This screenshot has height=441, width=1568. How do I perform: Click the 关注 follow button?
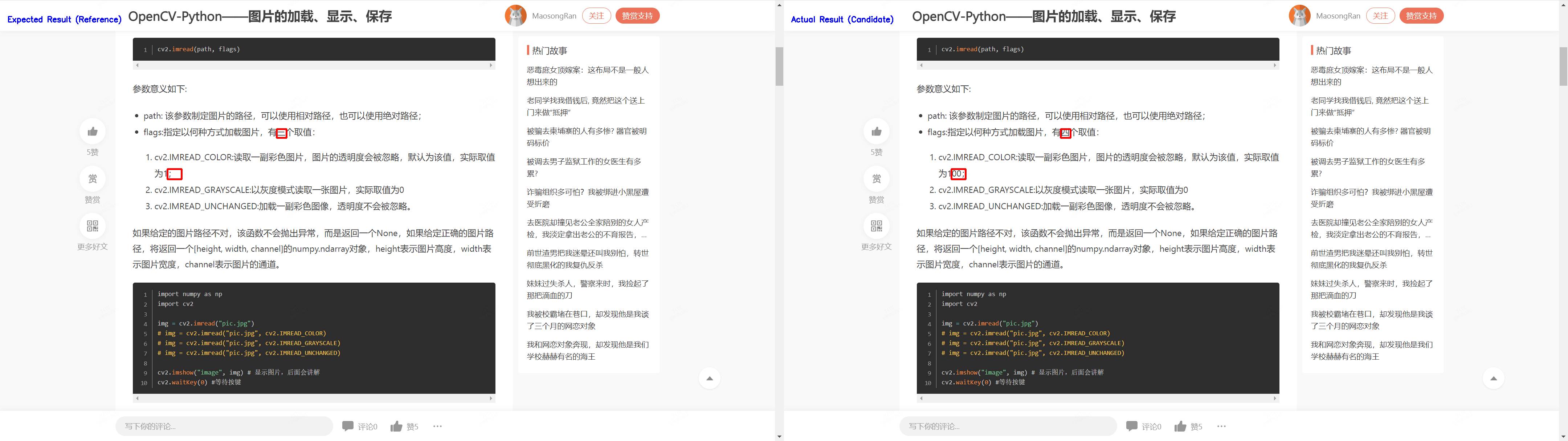(596, 15)
